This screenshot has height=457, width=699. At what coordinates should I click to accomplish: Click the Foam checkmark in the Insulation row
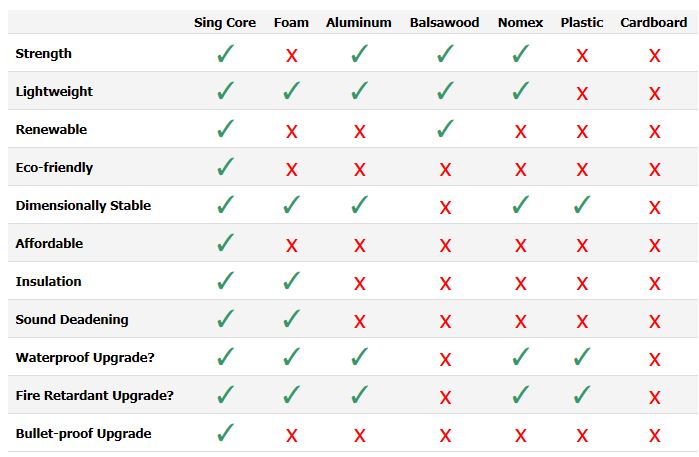[x=291, y=282]
